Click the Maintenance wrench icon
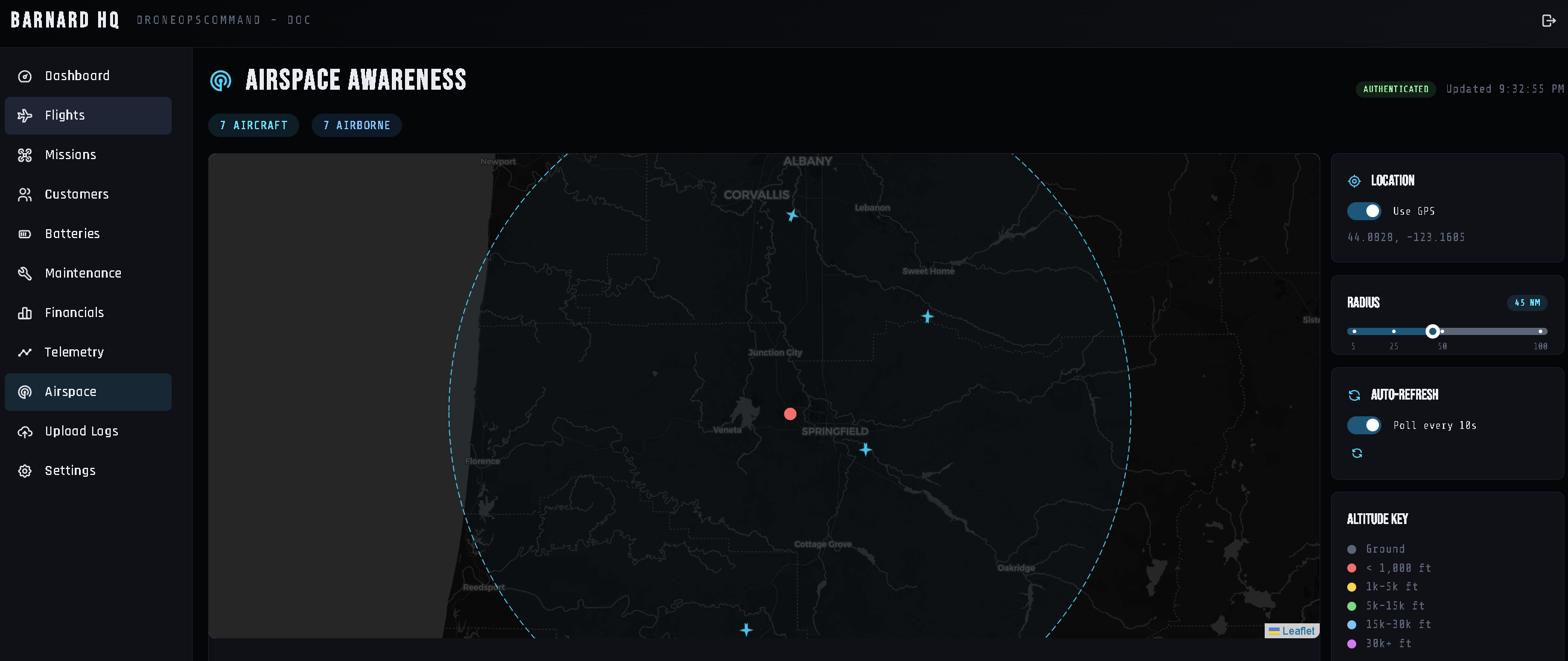 click(x=25, y=273)
